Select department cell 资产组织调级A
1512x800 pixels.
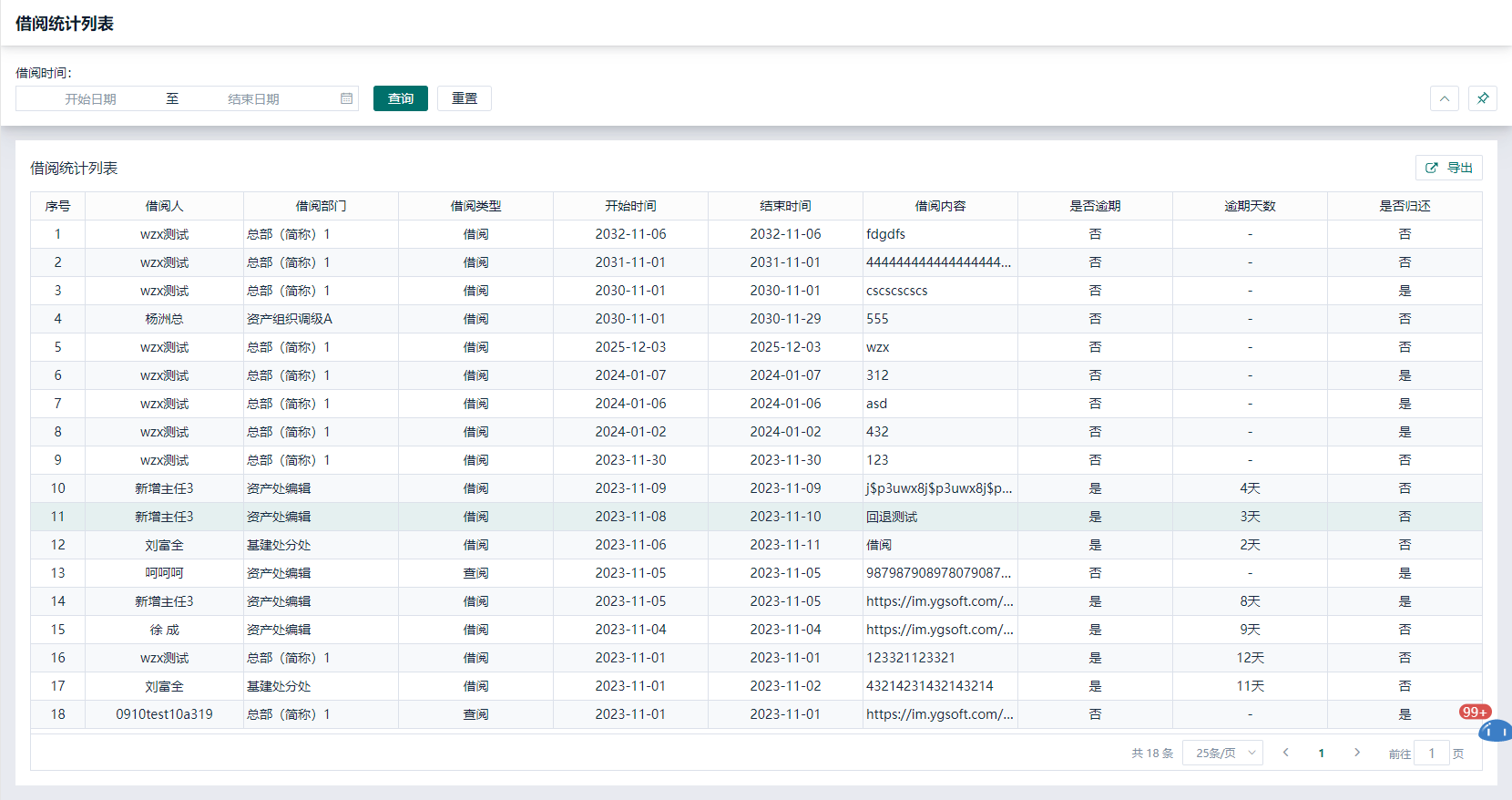(x=321, y=319)
